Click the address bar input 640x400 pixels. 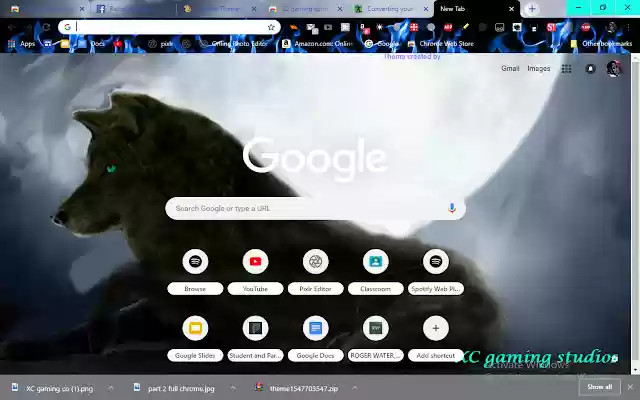(169, 27)
